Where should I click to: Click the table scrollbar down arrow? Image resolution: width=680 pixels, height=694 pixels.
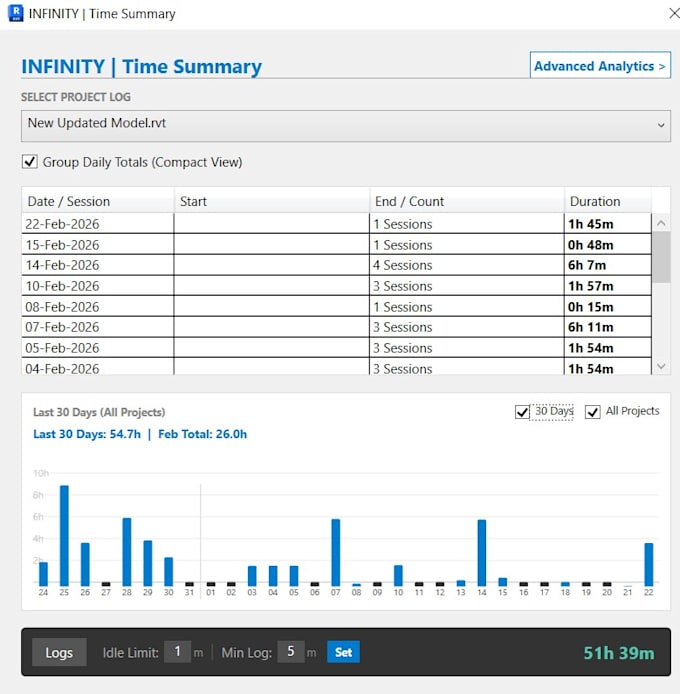click(661, 366)
